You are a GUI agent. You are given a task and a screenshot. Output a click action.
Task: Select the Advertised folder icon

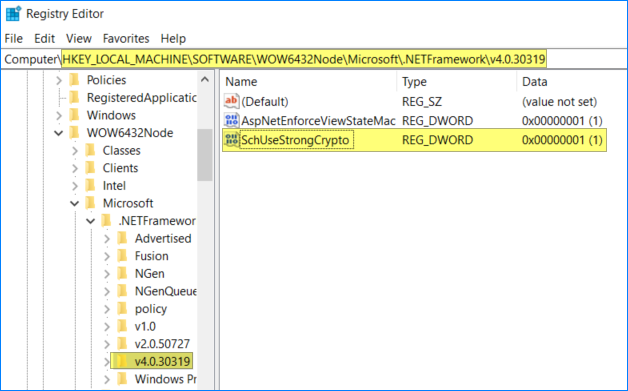(x=123, y=238)
